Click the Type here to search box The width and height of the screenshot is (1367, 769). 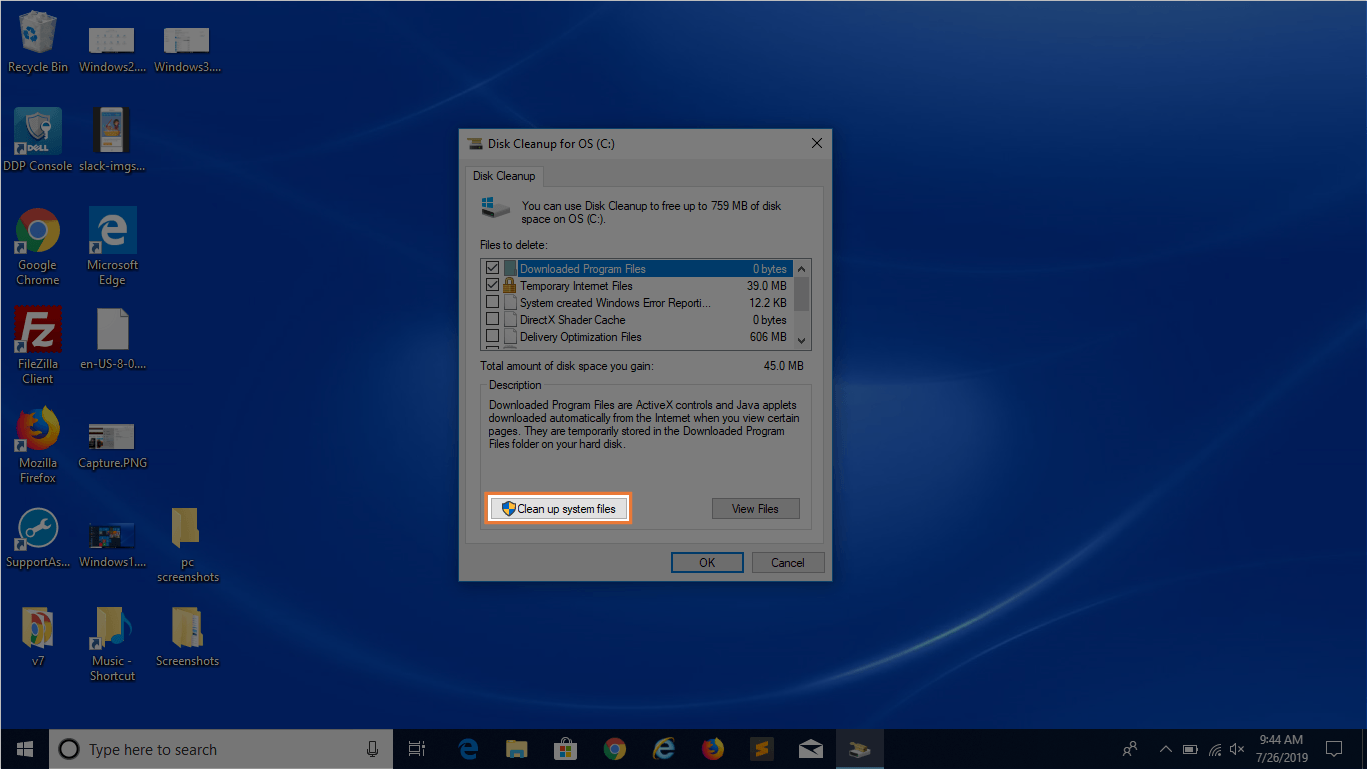[220, 748]
